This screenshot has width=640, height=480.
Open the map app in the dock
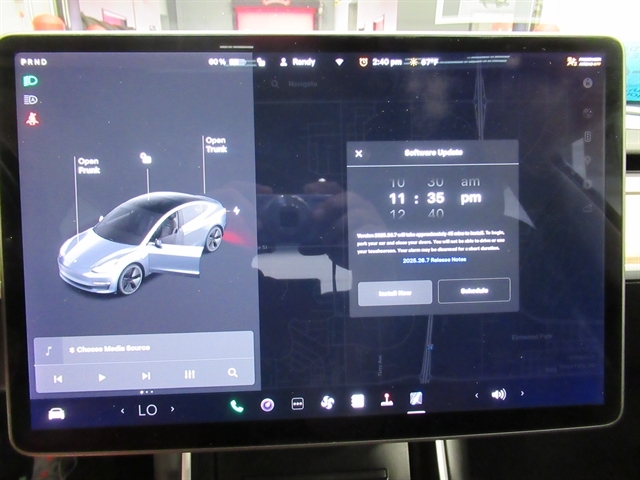pos(416,398)
